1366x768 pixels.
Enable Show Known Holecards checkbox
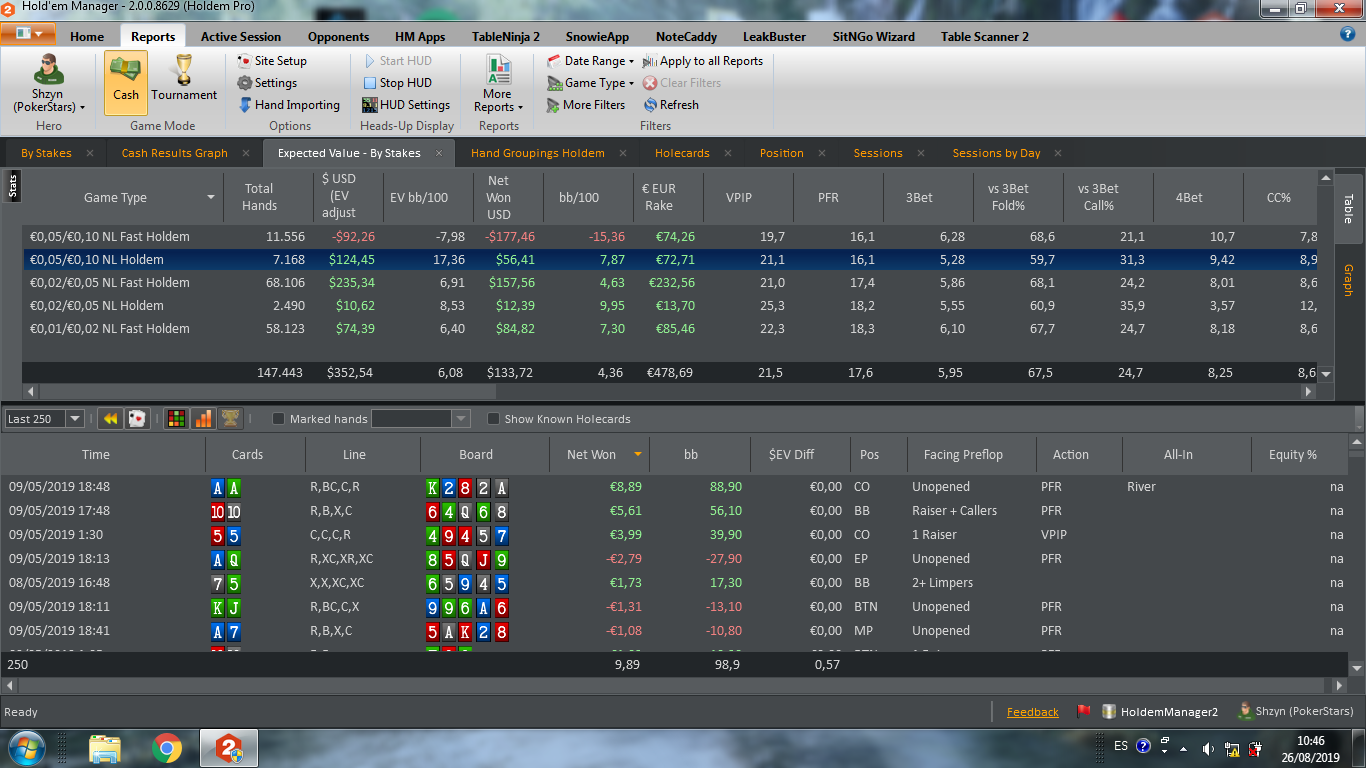point(493,419)
